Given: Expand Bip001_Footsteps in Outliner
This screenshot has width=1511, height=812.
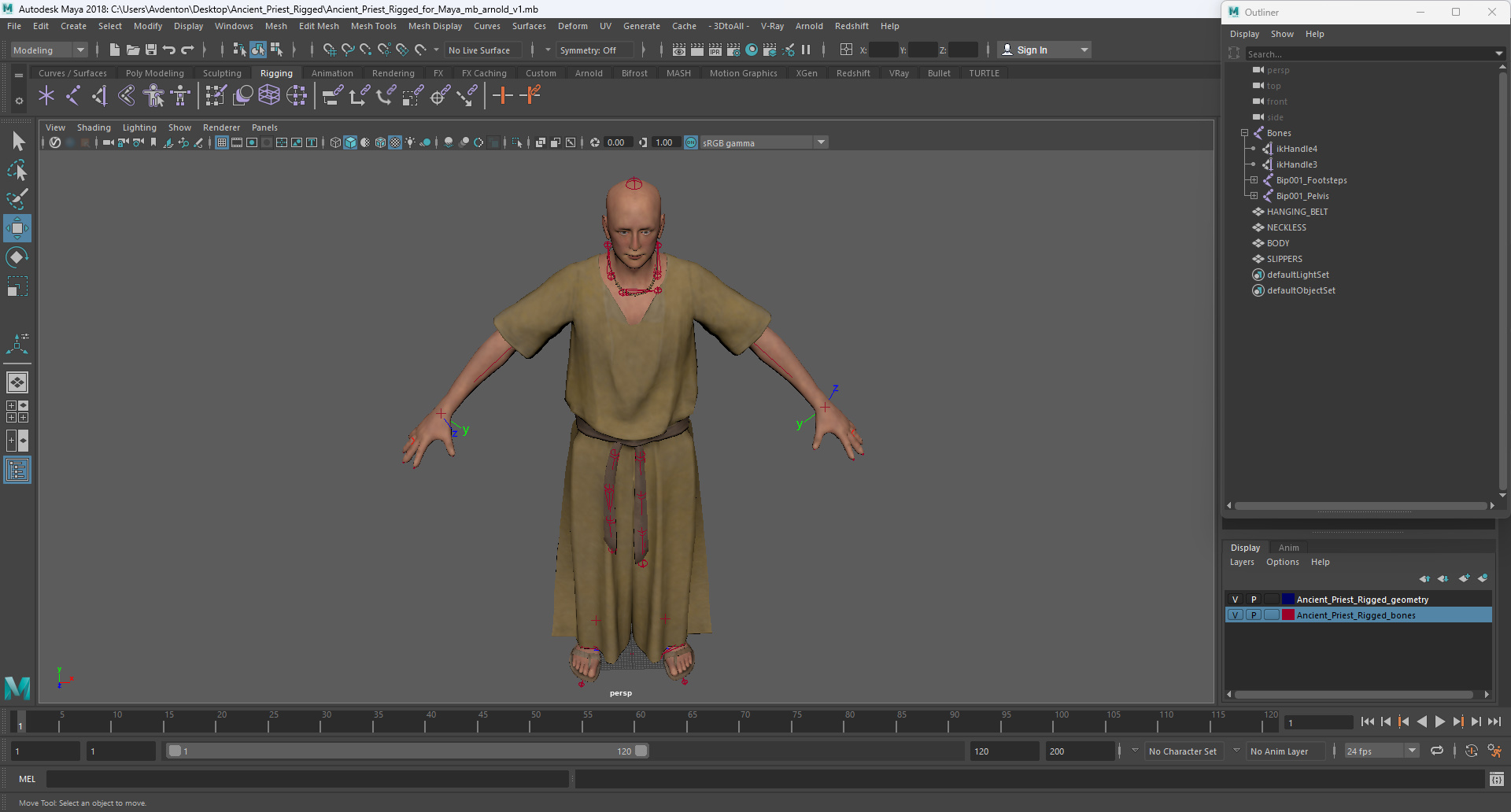Looking at the screenshot, I should coord(1254,180).
